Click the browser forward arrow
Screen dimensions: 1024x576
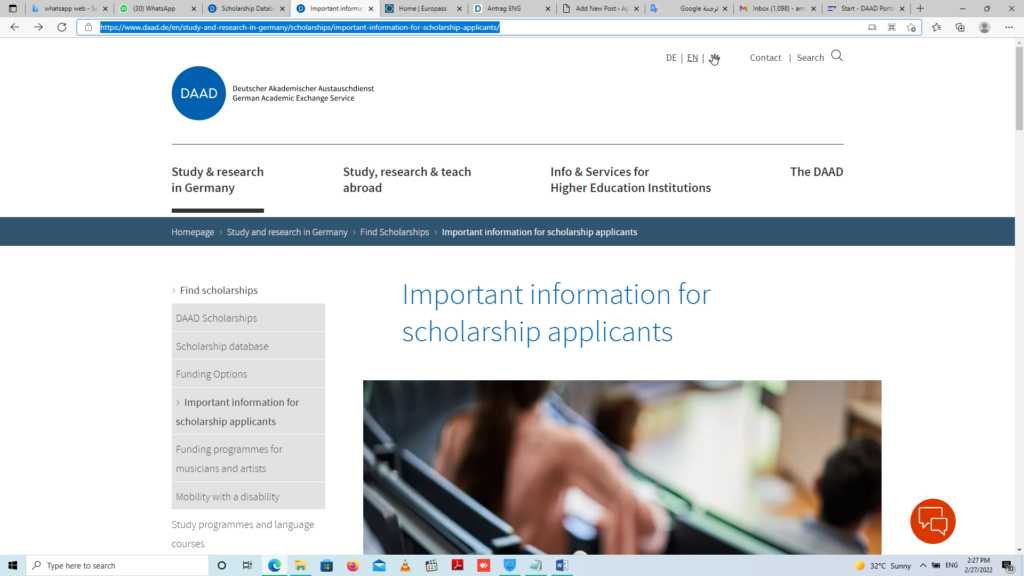[38, 27]
